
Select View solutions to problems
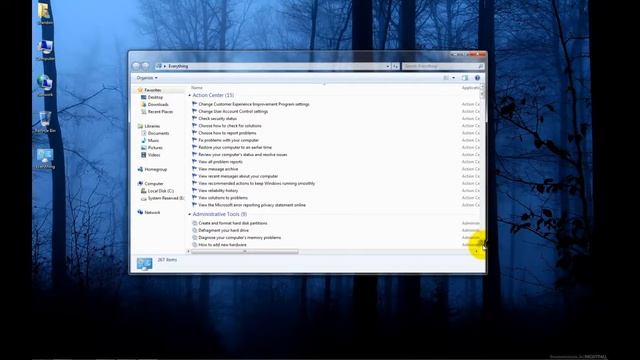(x=223, y=198)
